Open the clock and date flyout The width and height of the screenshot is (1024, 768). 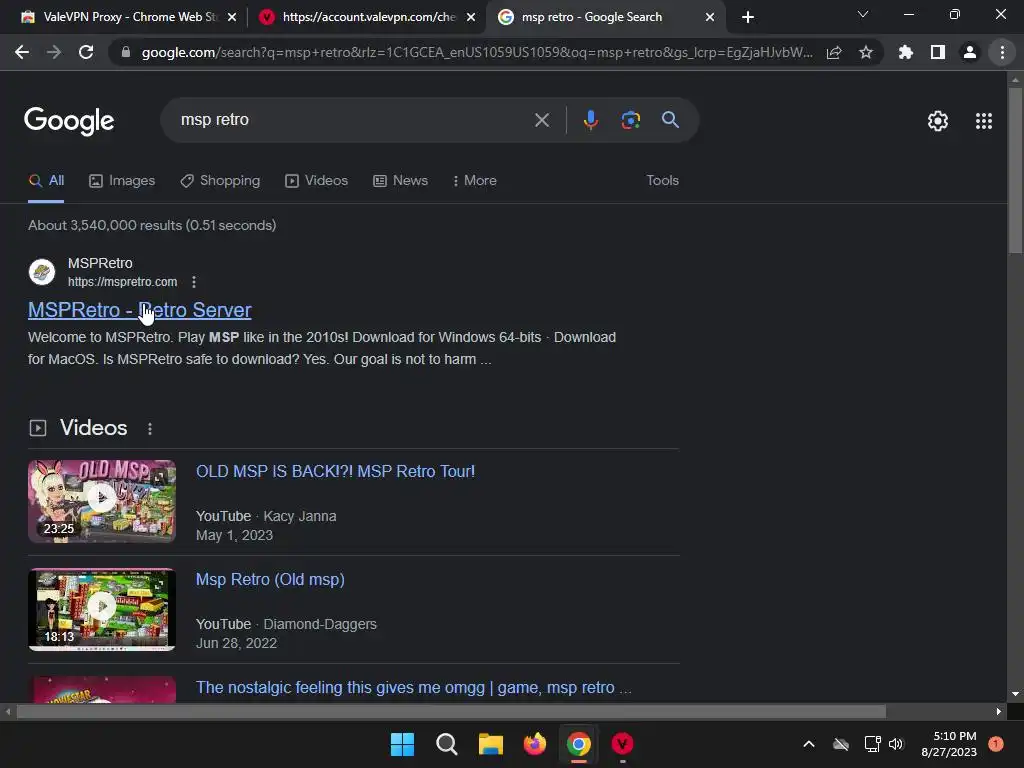950,744
